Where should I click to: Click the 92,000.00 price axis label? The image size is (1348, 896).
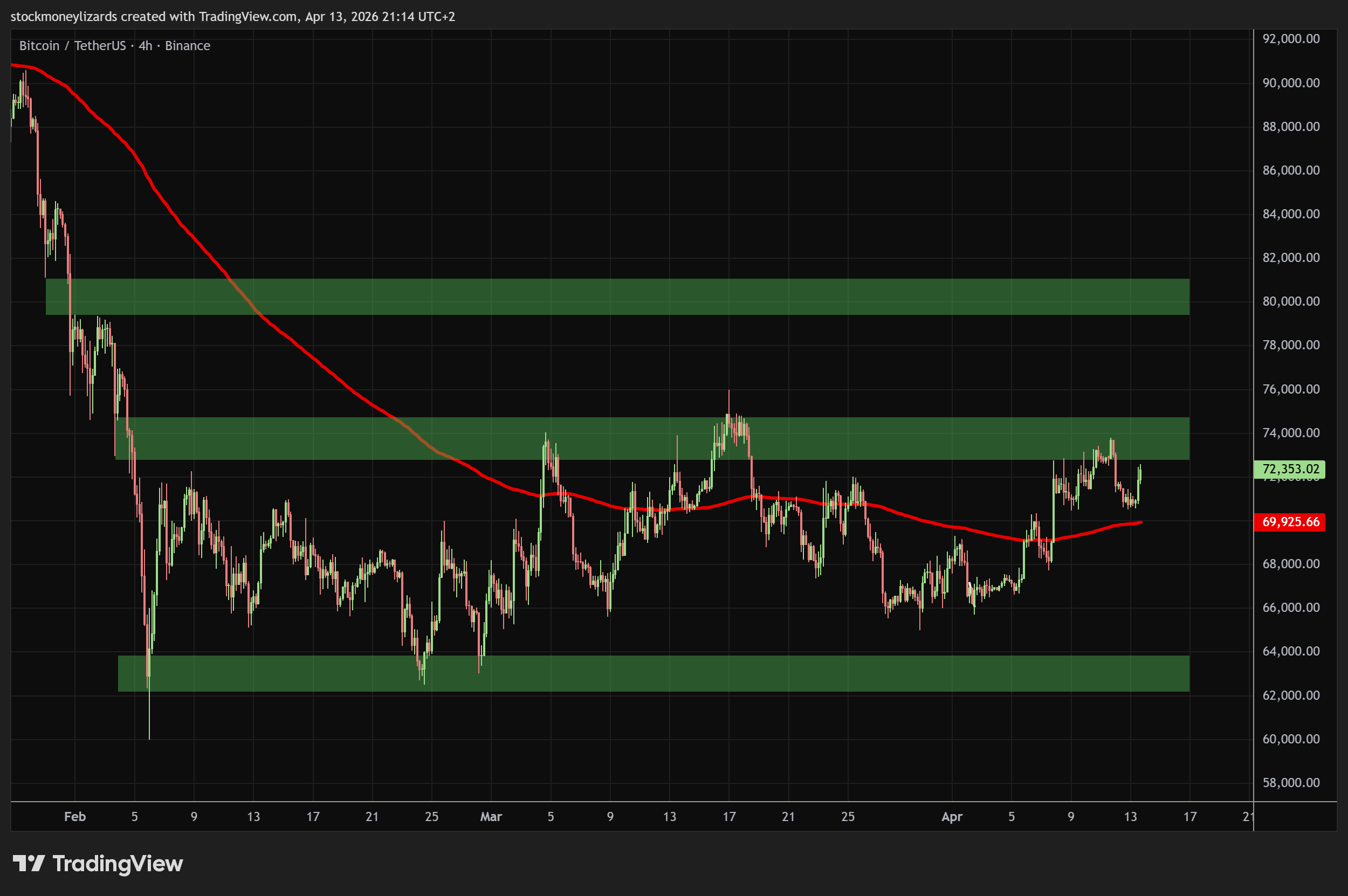[1291, 39]
